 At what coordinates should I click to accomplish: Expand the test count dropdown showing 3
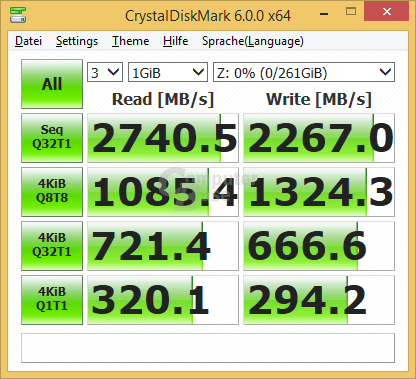(x=105, y=72)
